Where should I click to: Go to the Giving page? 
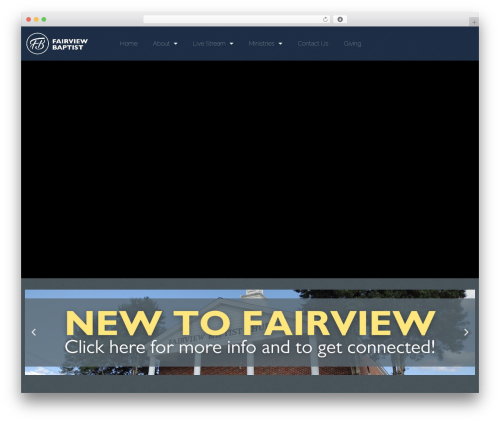pos(352,44)
